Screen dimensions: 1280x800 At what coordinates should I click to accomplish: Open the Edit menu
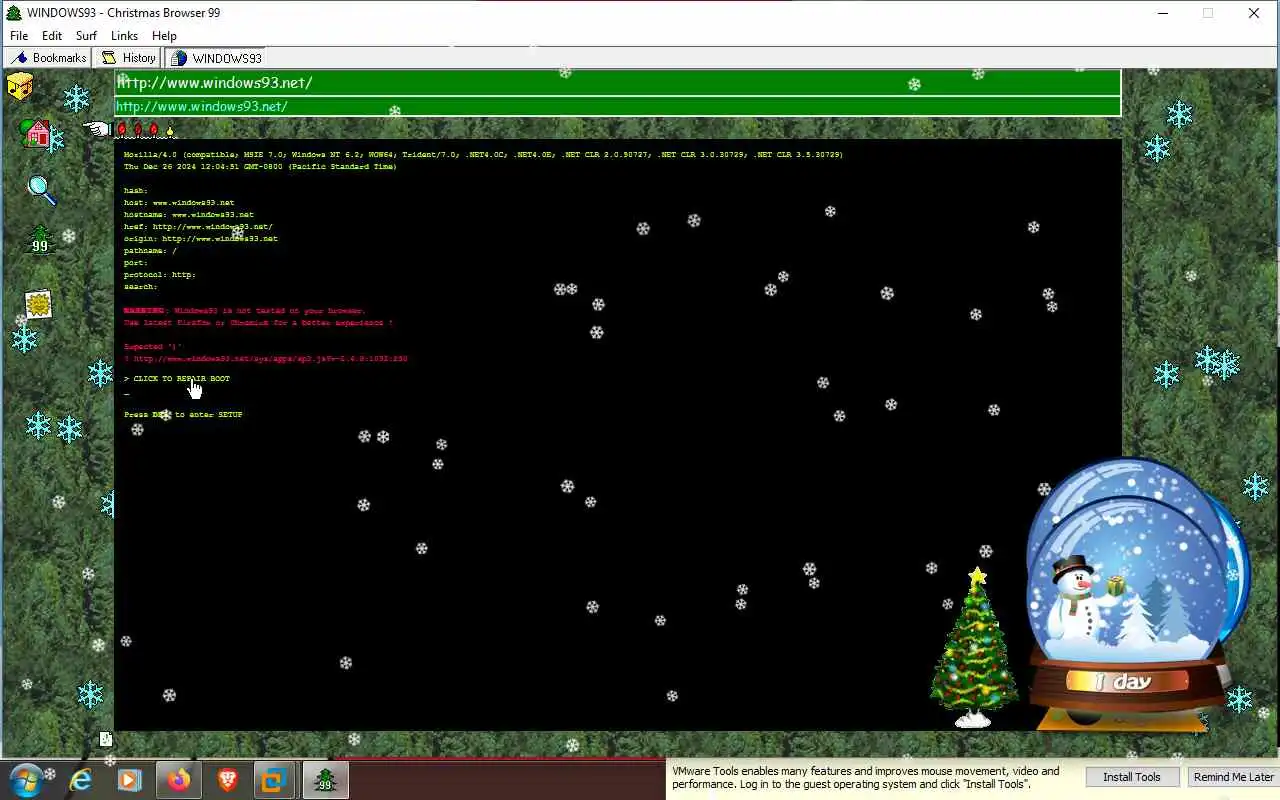[52, 36]
